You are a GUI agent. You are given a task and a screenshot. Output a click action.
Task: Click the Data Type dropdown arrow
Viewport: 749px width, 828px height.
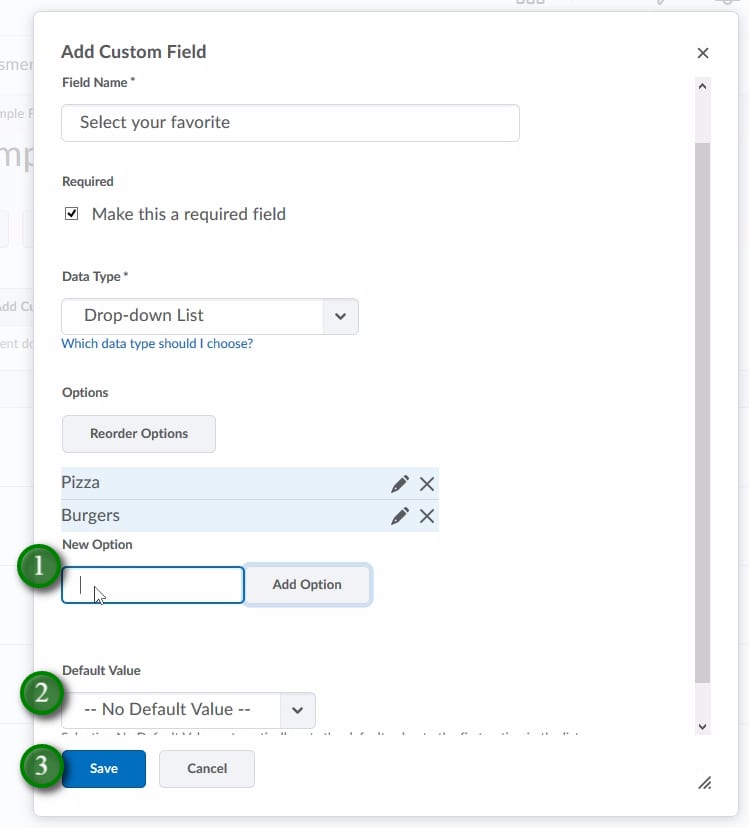pyautogui.click(x=340, y=316)
